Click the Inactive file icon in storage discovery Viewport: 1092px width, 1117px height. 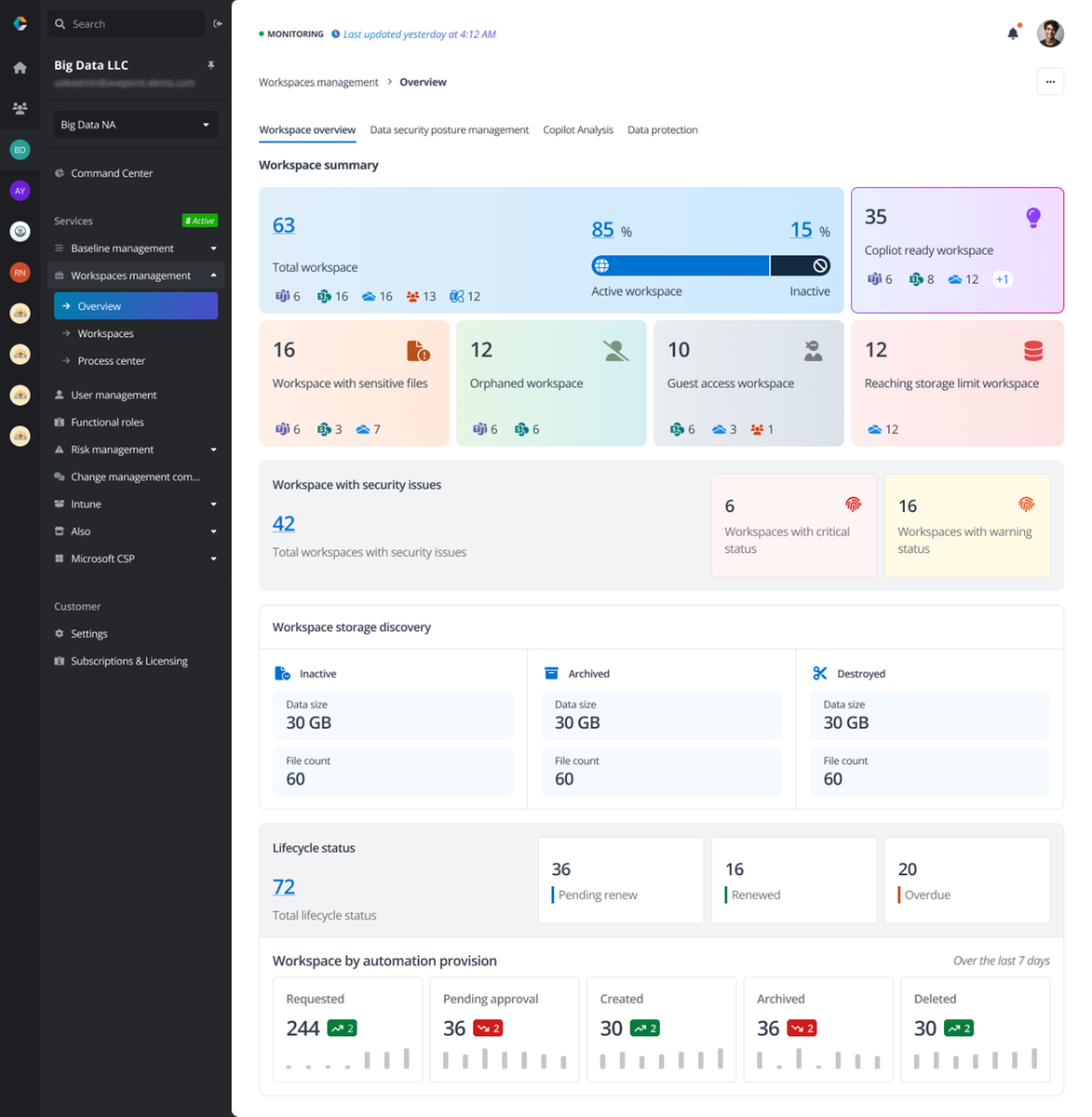[x=283, y=673]
